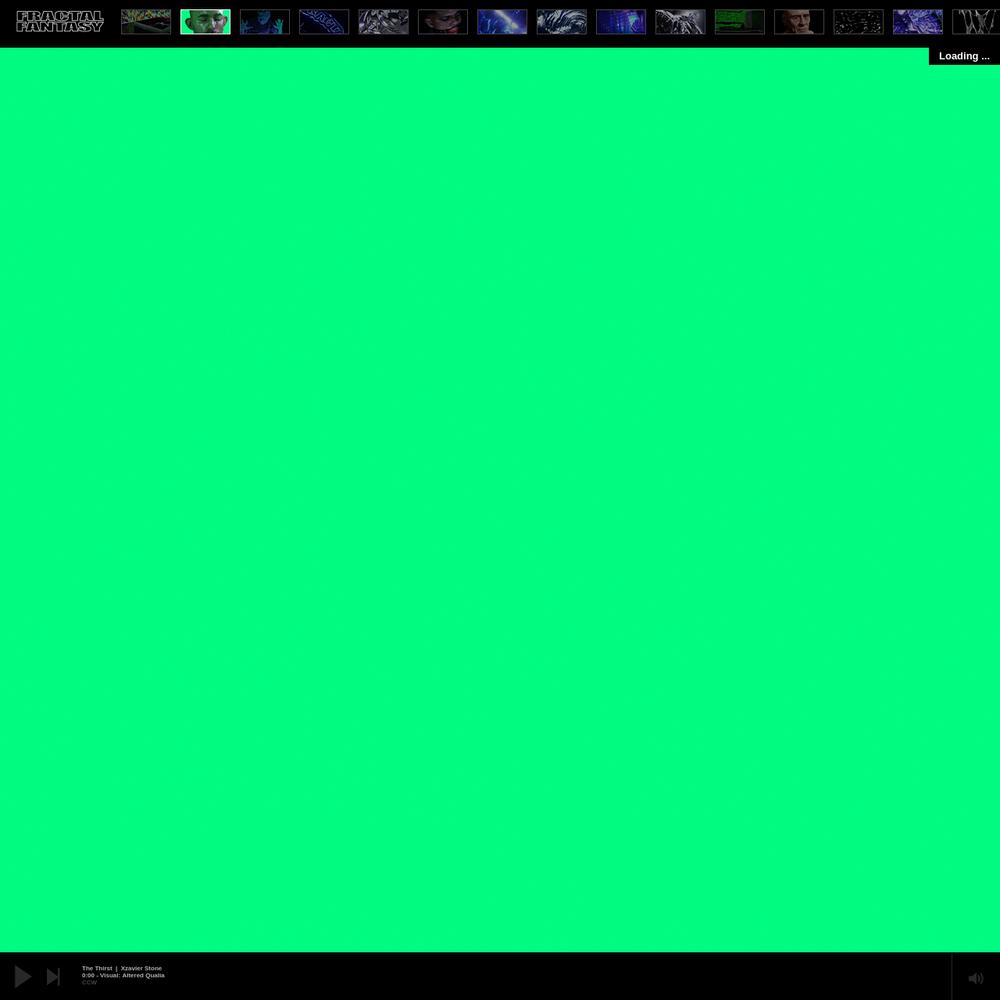Click the track title 'The Thirst'
Viewport: 1000px width, 1000px height.
coord(97,968)
